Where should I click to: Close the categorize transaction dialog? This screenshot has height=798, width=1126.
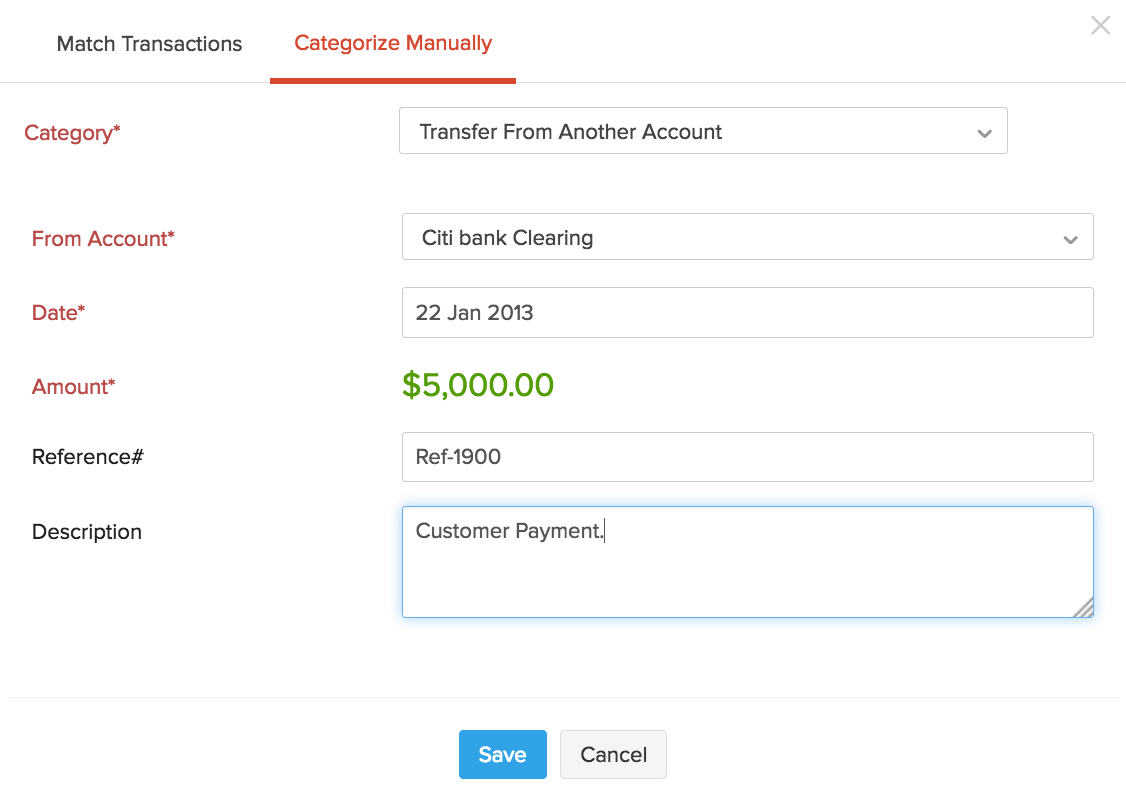[x=1100, y=25]
